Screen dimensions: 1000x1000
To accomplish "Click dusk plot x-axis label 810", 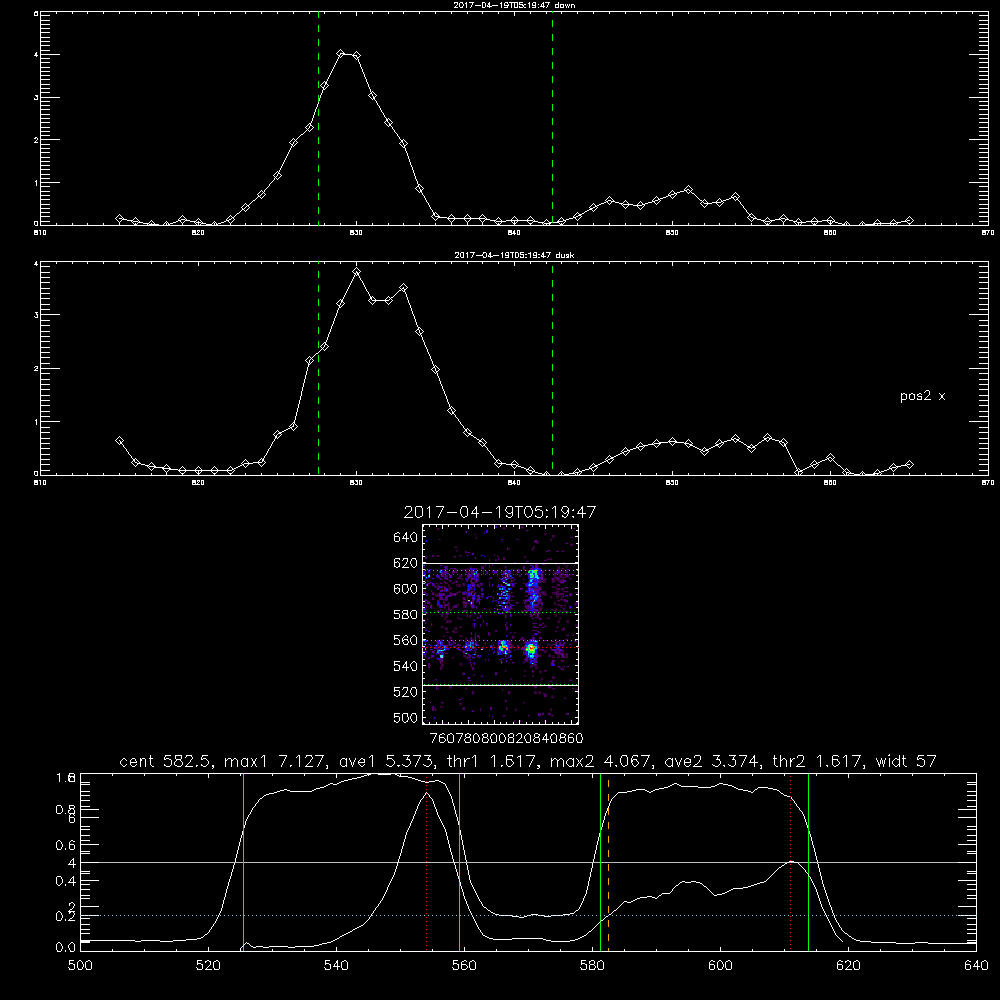I will 40,483.
